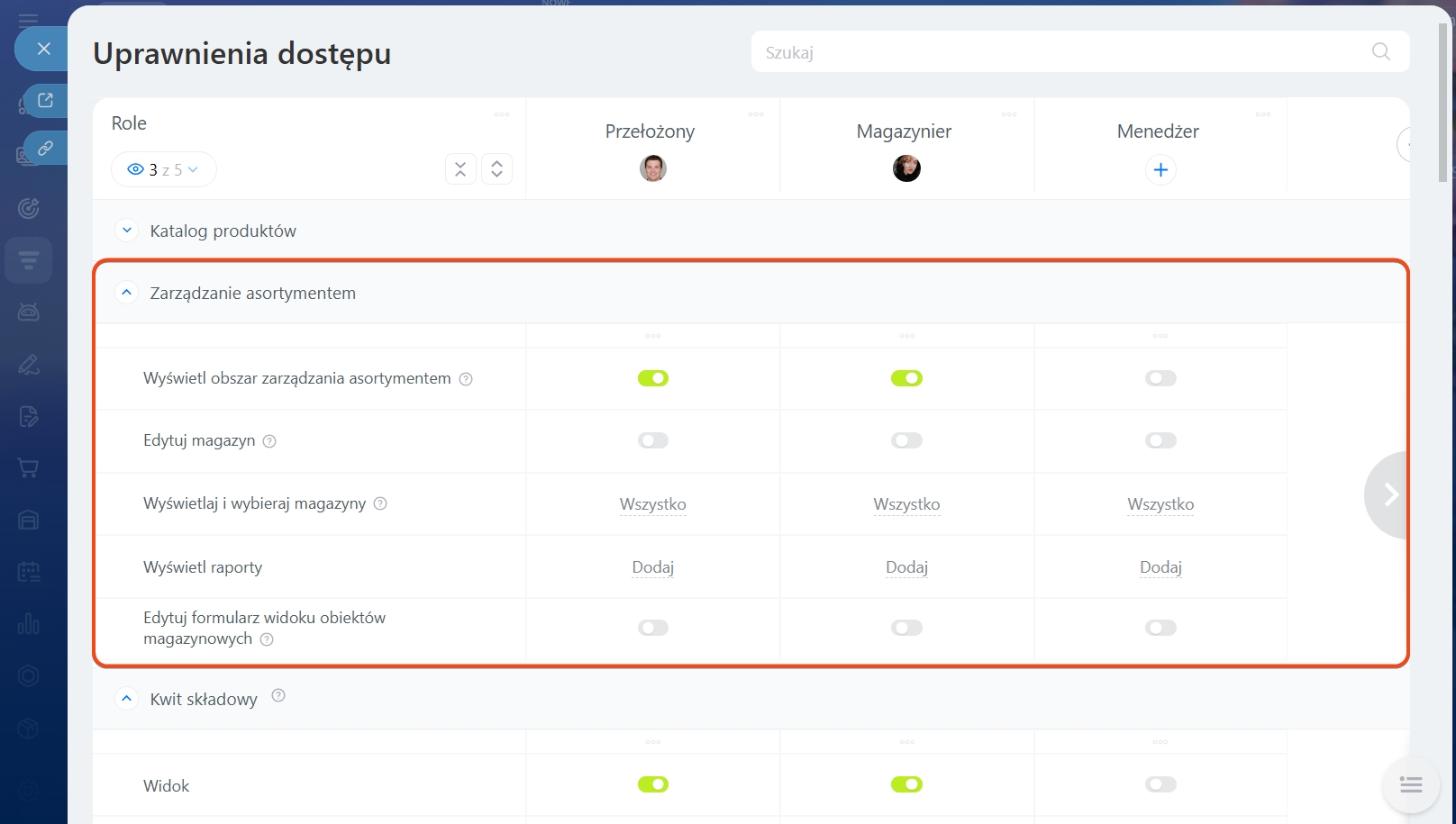Click the search magnifier icon
Screen dimensions: 1456x824
1380,52
